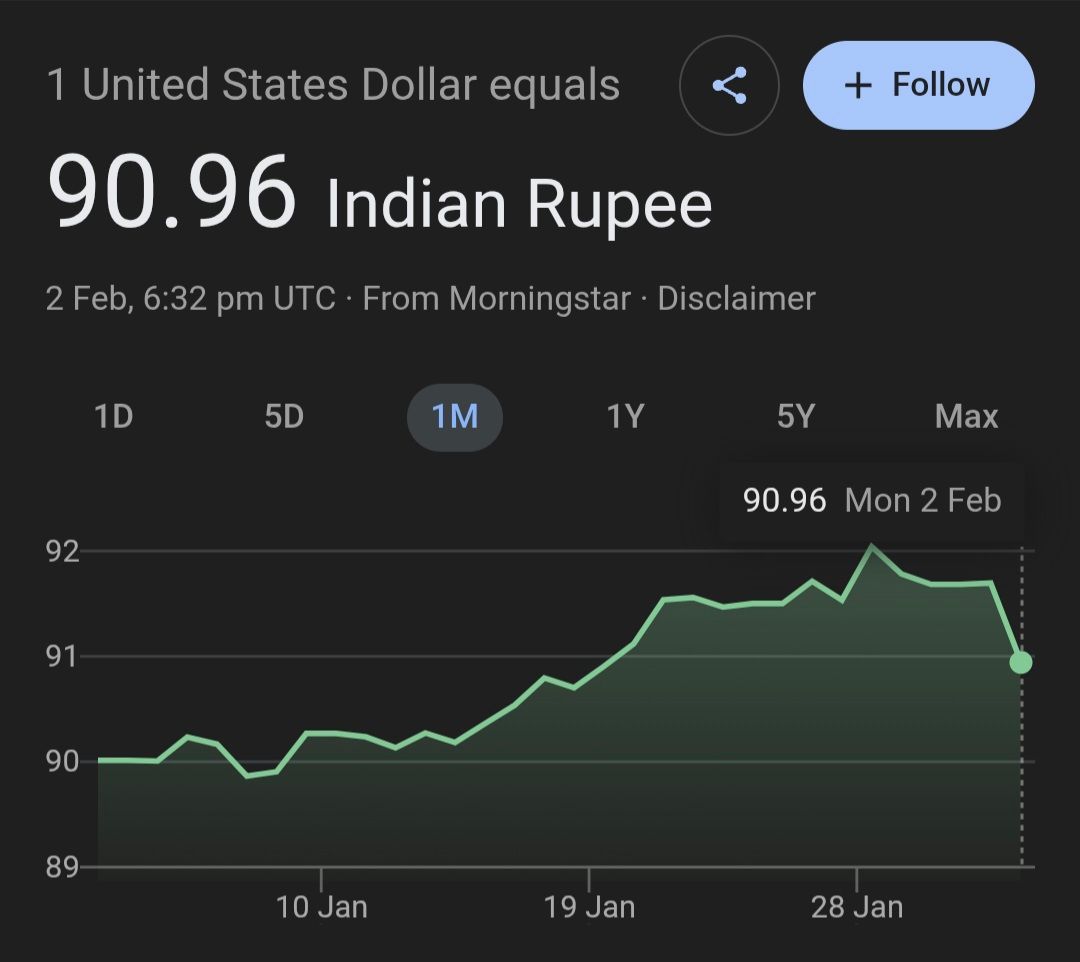
Task: Choose the 1M range tab
Action: tap(455, 416)
